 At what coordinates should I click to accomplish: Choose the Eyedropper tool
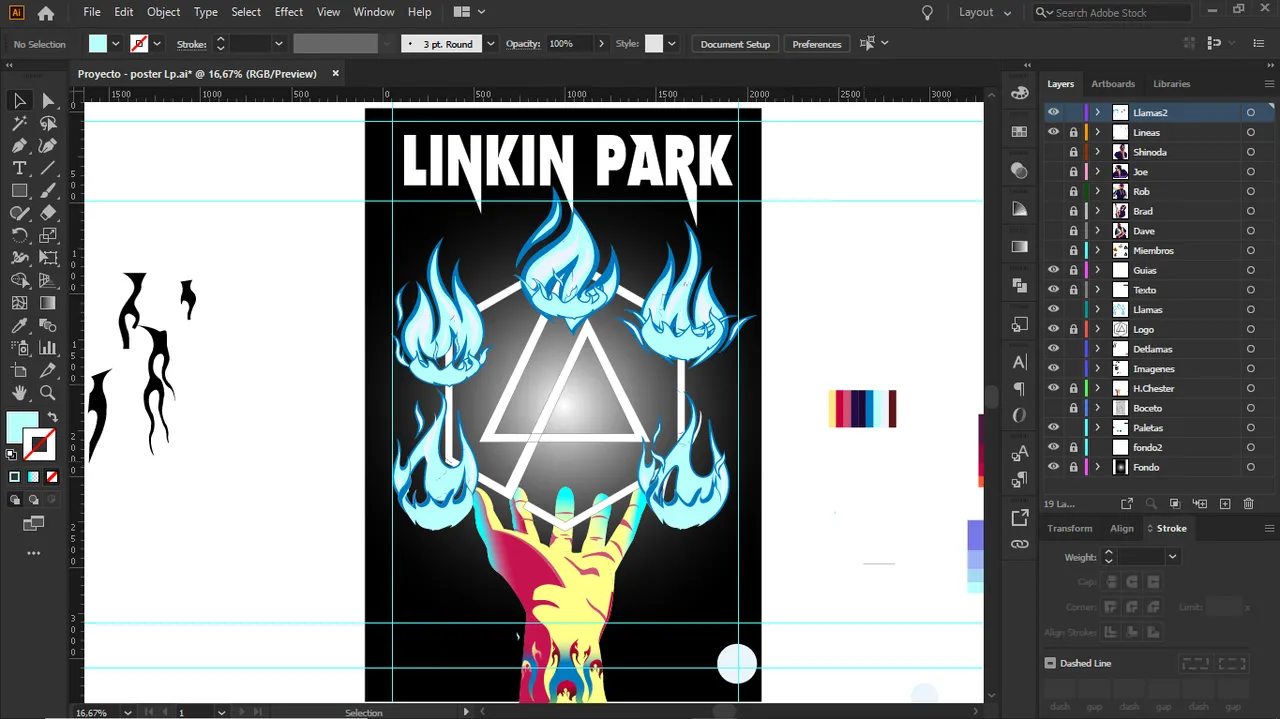pos(19,326)
